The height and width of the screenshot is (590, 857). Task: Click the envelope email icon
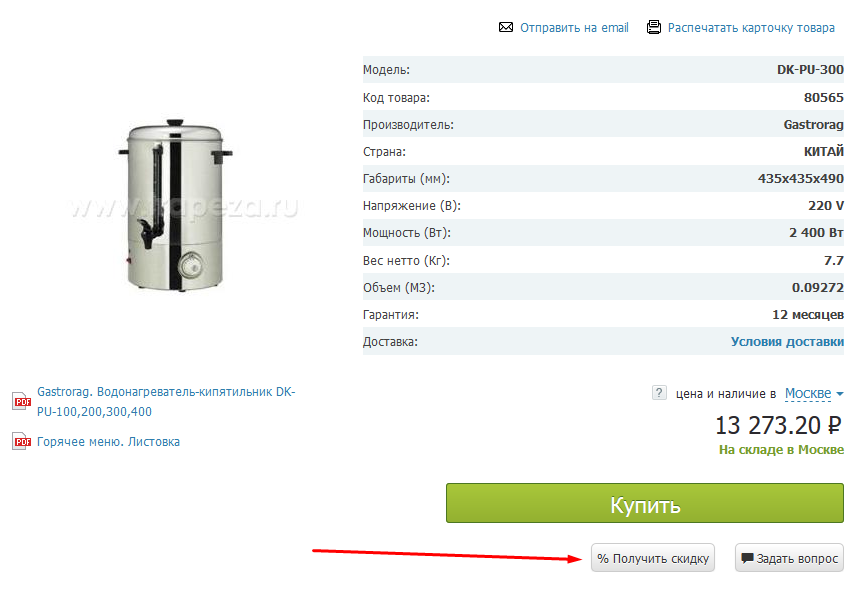point(506,27)
